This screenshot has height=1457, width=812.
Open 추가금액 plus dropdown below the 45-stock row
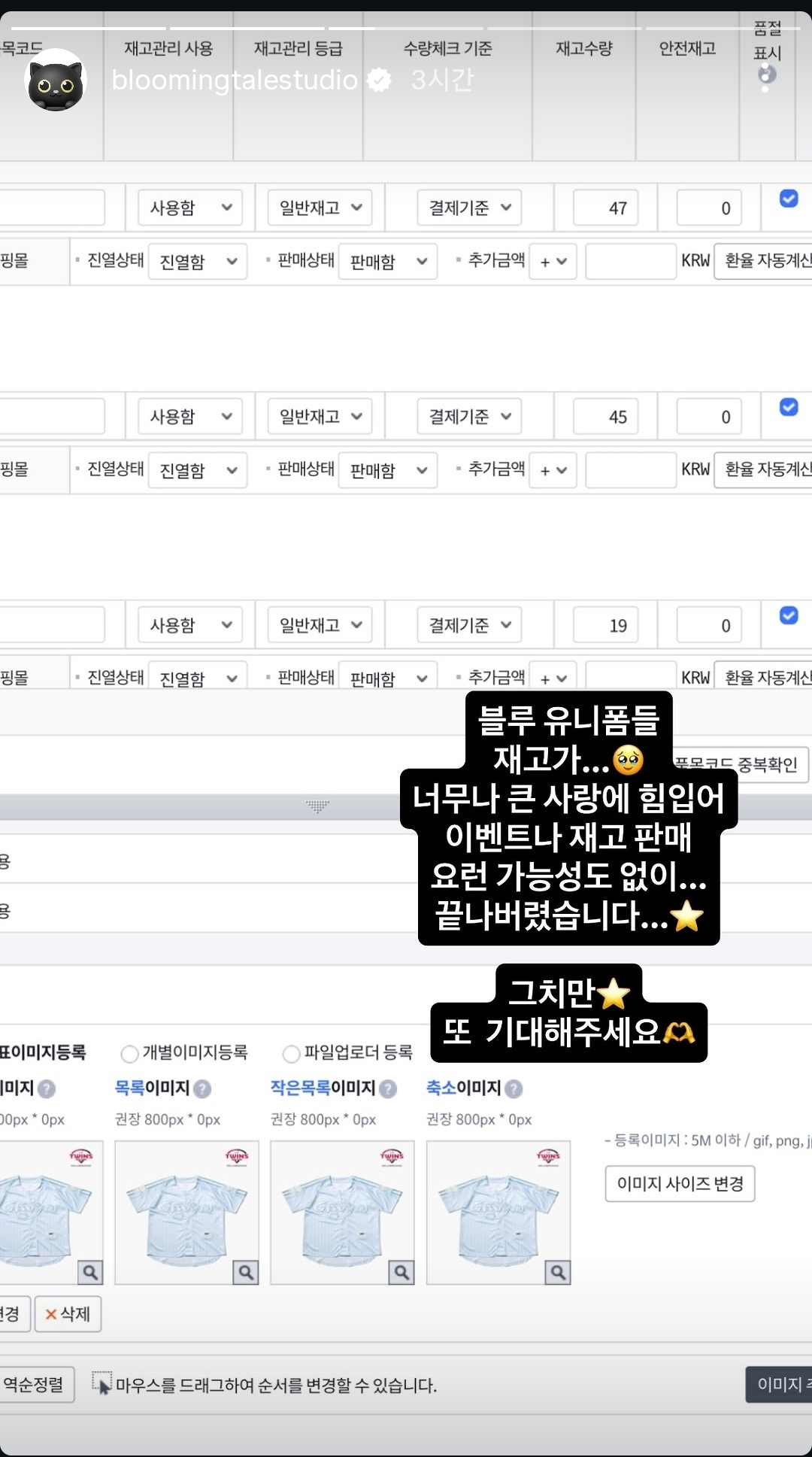click(x=553, y=470)
